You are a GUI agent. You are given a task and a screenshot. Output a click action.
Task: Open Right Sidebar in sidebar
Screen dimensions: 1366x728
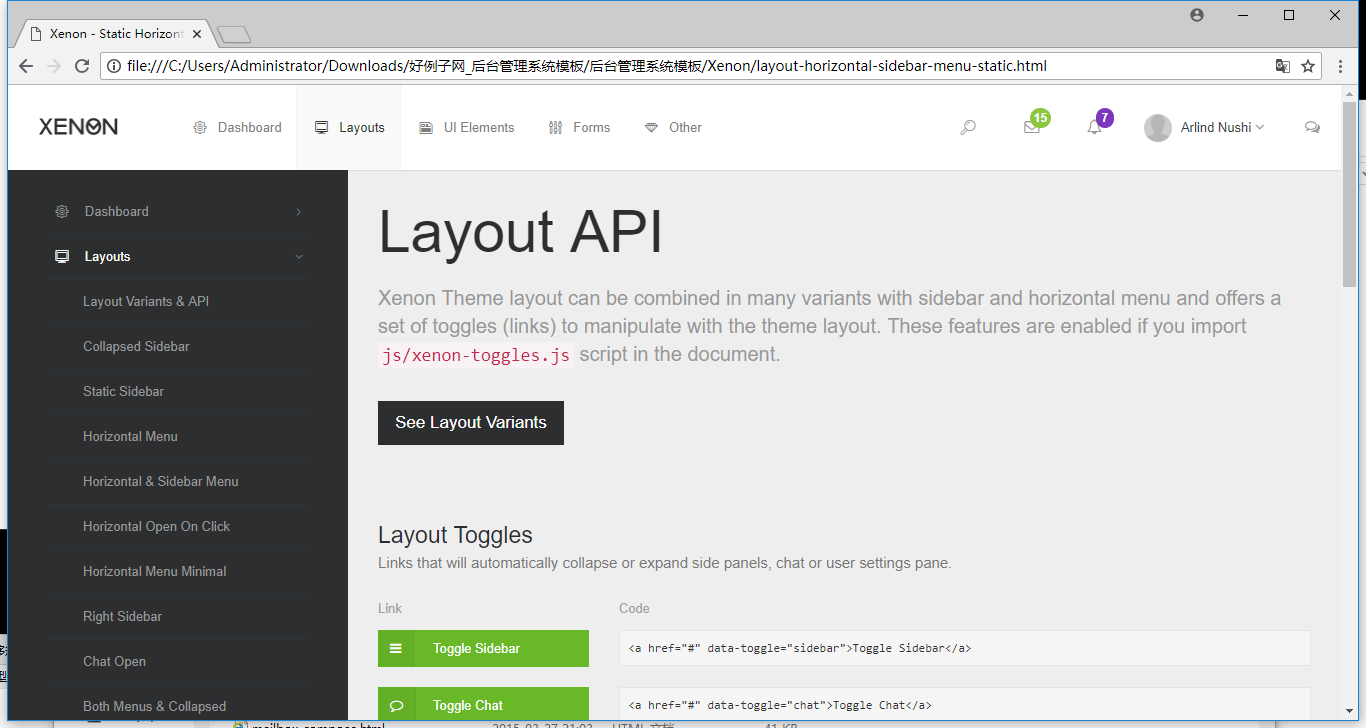coord(122,617)
